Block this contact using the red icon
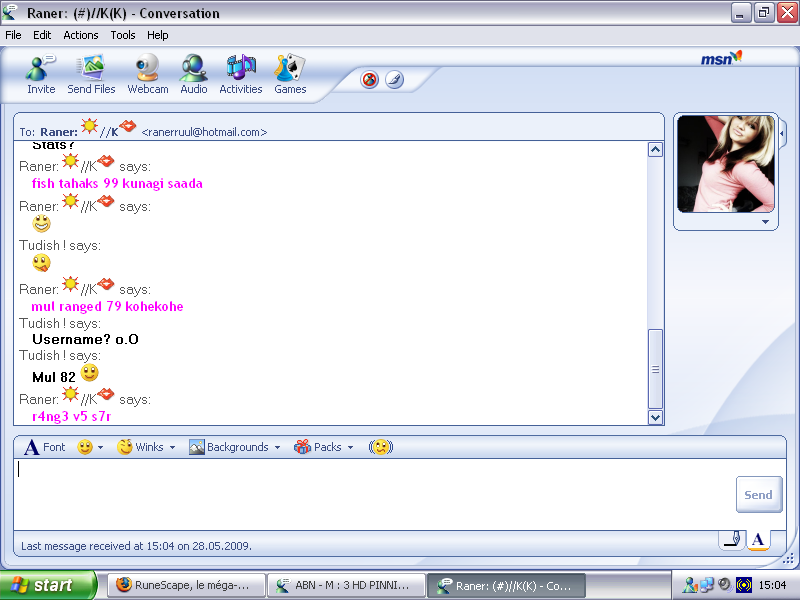 tap(370, 80)
